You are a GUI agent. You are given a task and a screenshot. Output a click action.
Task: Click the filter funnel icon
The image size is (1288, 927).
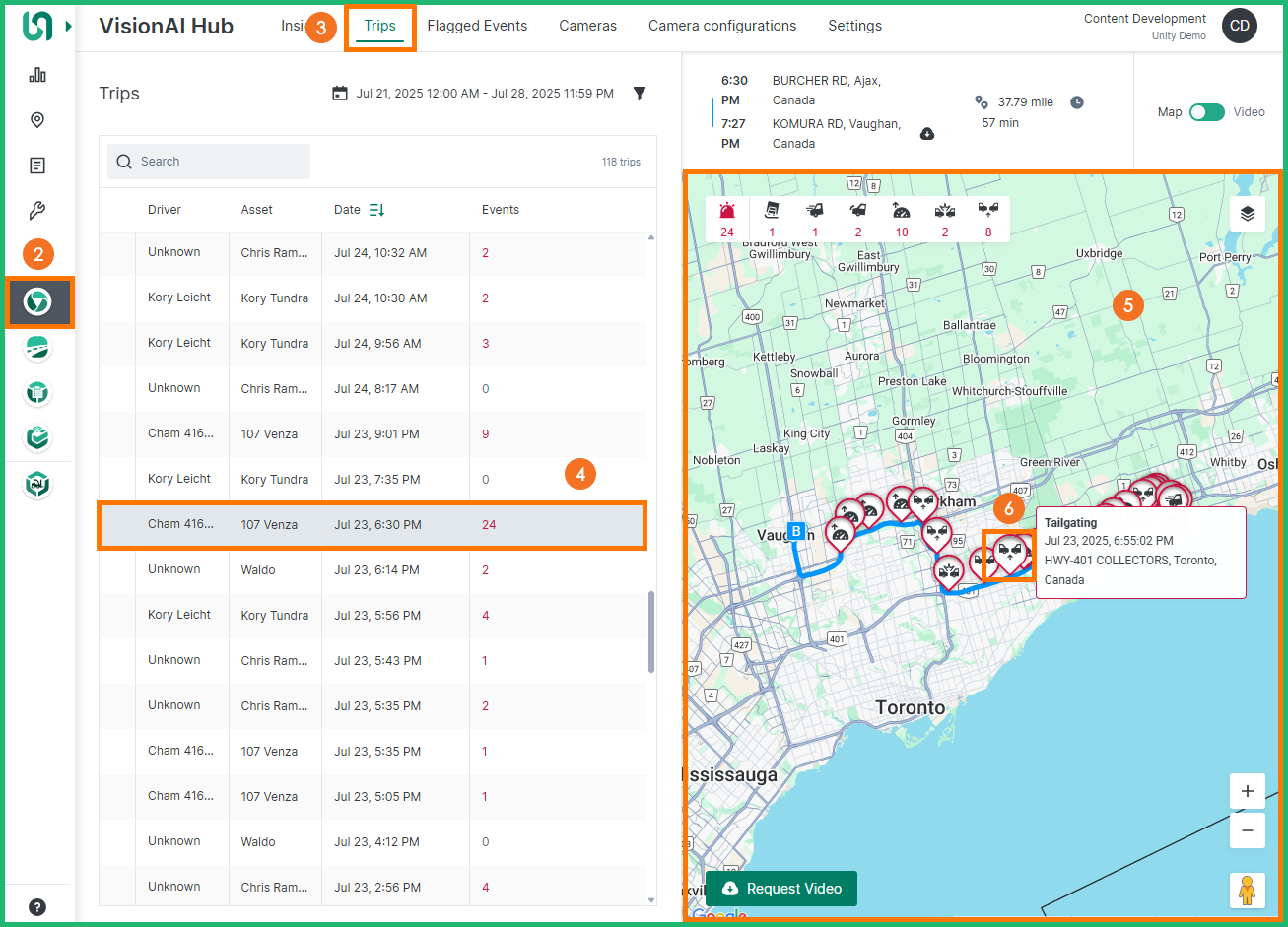[x=640, y=94]
